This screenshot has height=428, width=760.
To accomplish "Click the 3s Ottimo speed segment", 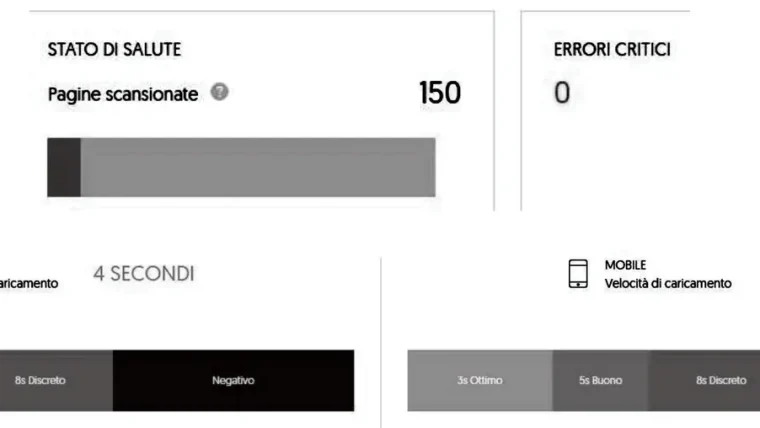I will 480,380.
